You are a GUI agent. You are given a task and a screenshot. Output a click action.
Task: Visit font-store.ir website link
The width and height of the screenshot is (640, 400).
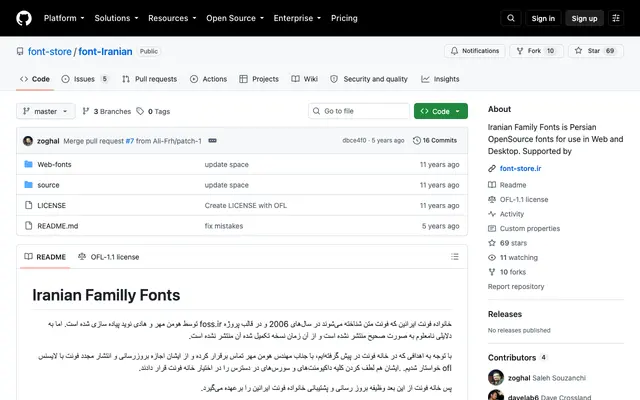coord(520,169)
